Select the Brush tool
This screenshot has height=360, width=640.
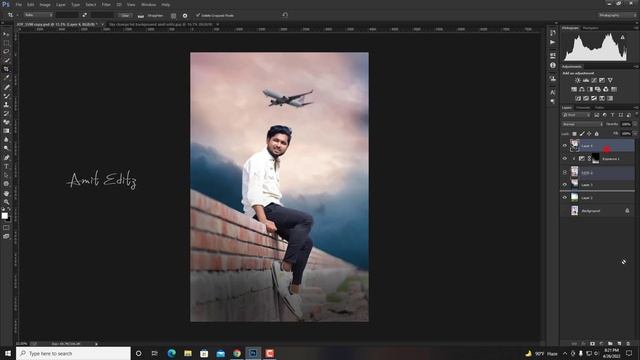(x=6, y=96)
